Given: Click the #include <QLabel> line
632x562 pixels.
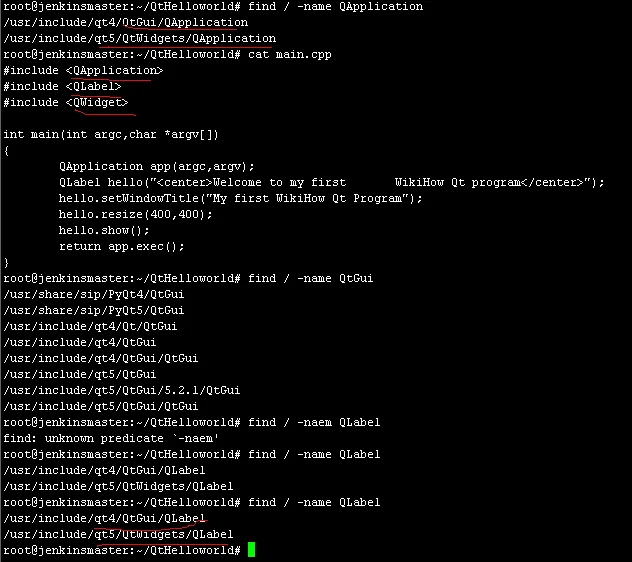Looking at the screenshot, I should pyautogui.click(x=62, y=87).
